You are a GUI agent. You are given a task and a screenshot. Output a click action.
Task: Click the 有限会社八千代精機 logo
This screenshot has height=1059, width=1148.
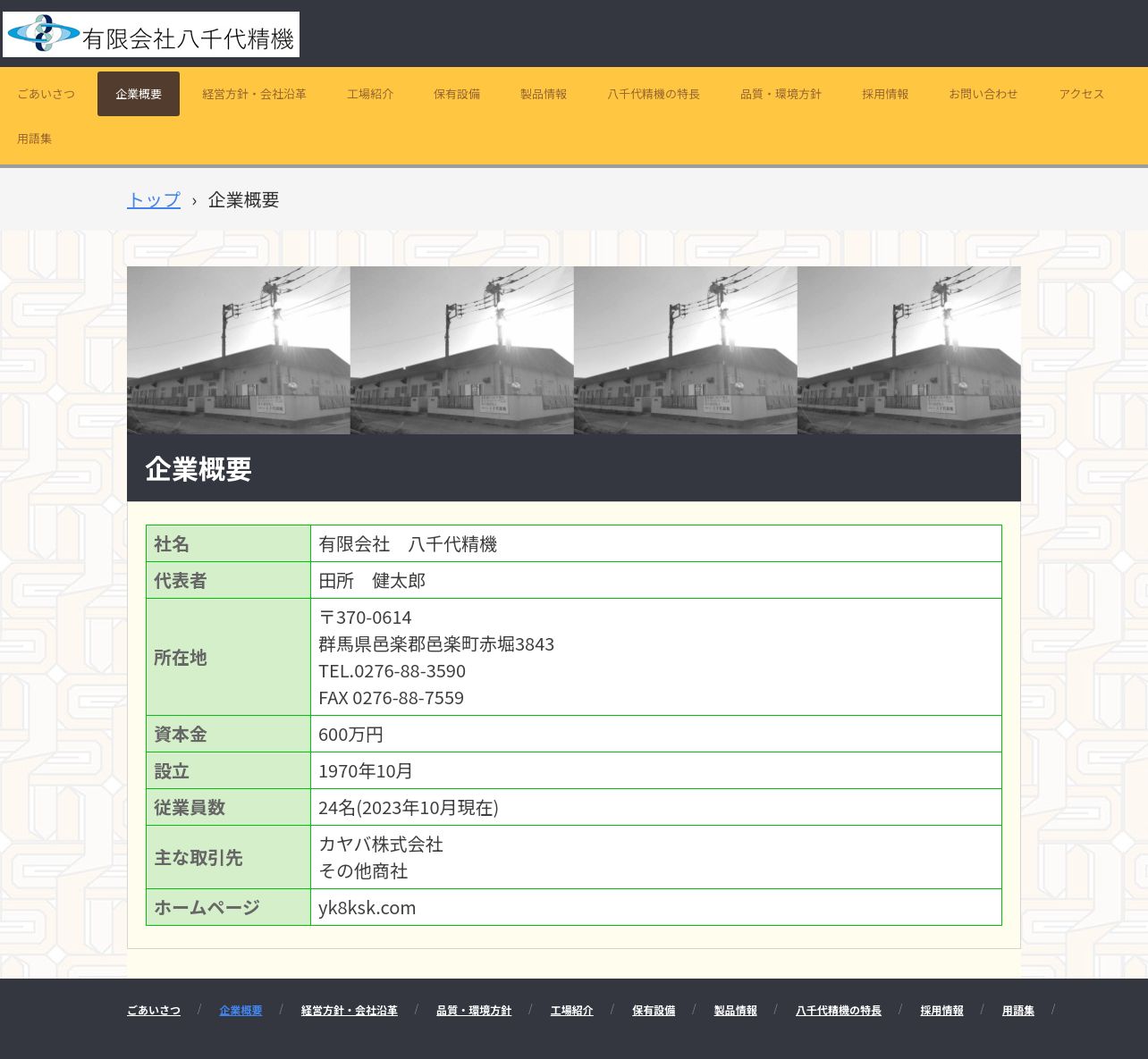151,35
